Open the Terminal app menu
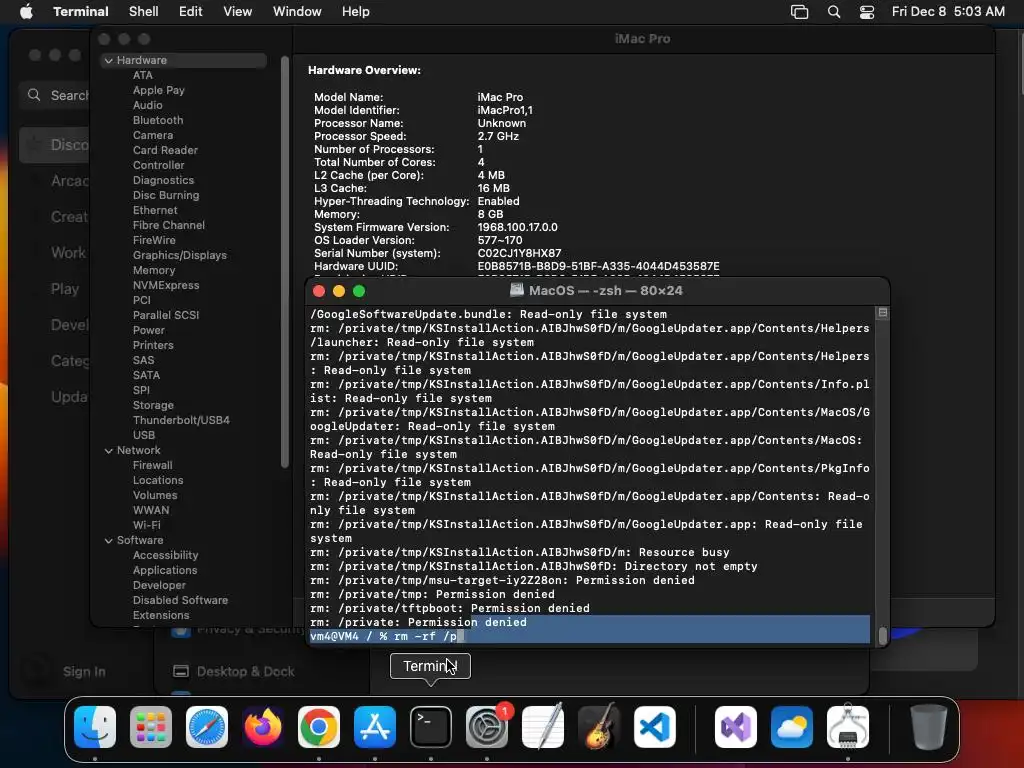 pos(81,12)
